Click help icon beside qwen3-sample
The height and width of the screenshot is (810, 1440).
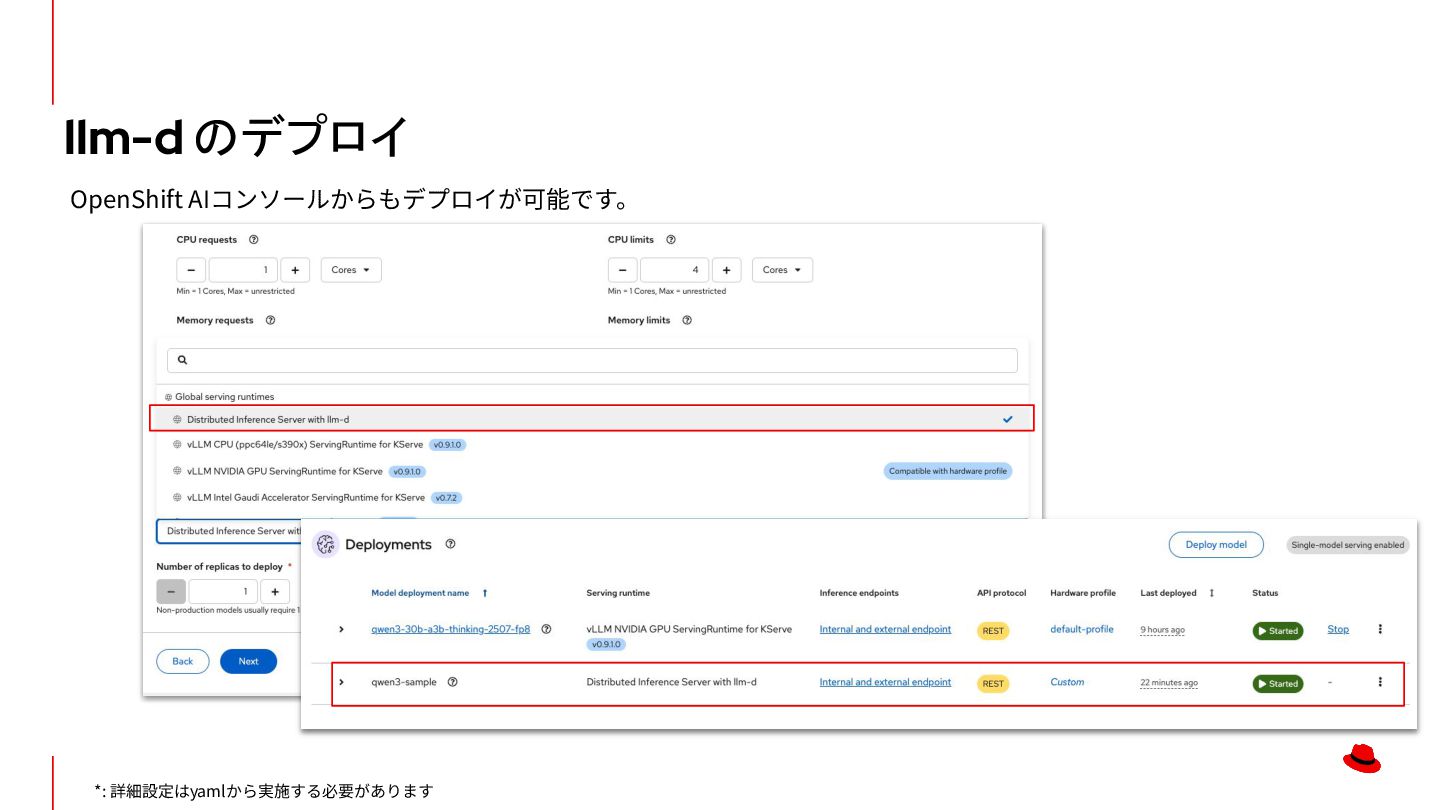tap(452, 682)
